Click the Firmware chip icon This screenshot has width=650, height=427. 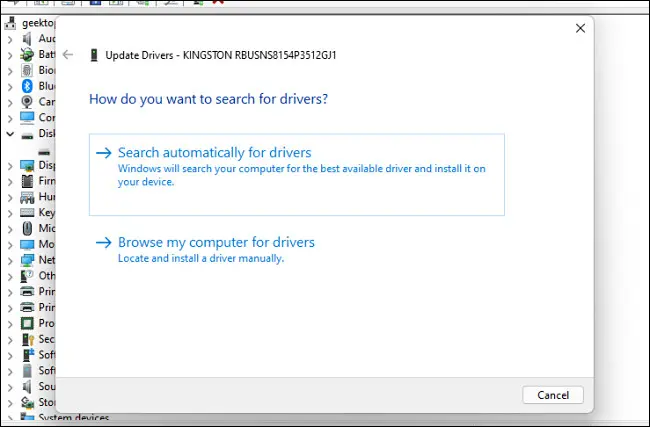pos(27,181)
